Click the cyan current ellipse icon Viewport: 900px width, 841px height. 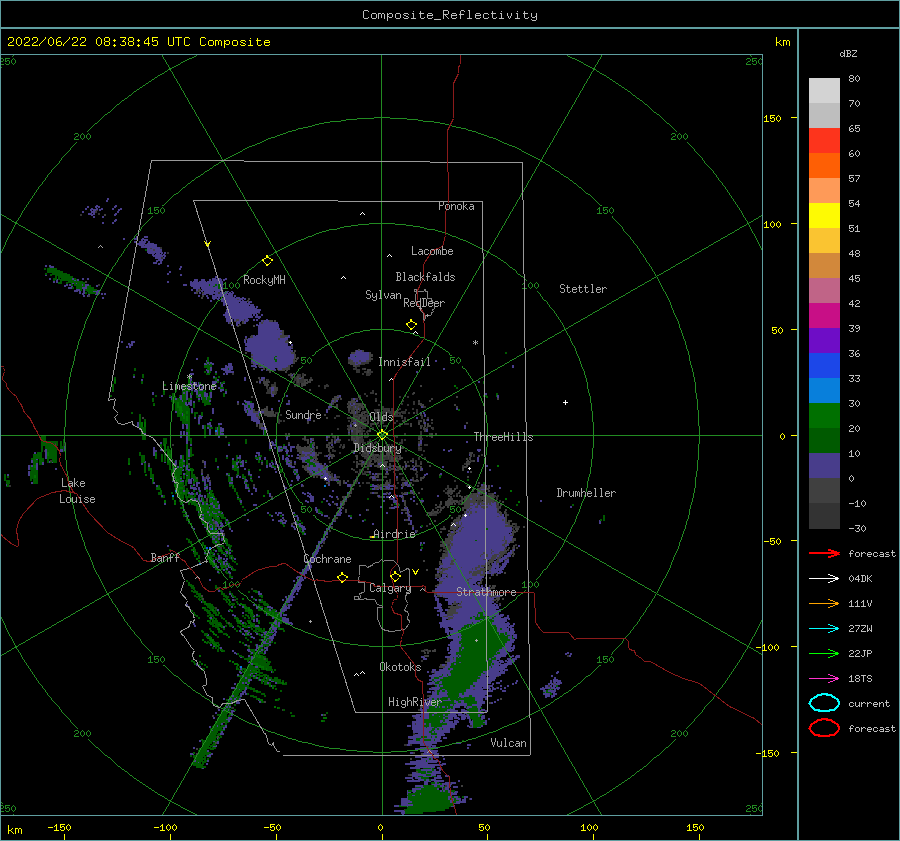pos(824,703)
